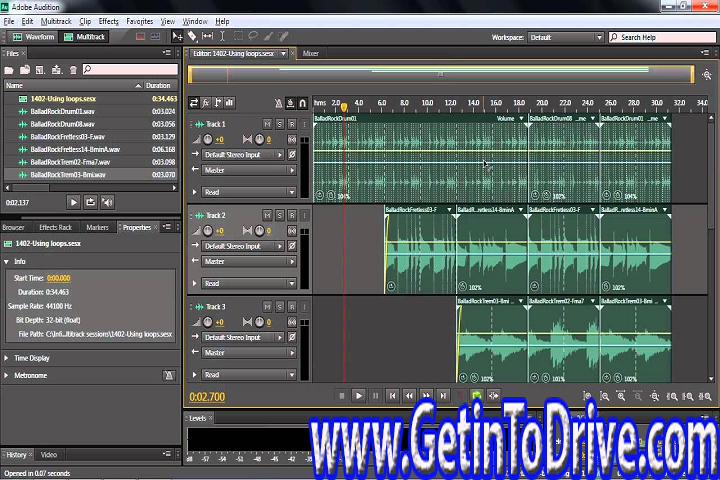Image resolution: width=720 pixels, height=480 pixels.
Task: Expand the Metronome section
Action: point(6,375)
